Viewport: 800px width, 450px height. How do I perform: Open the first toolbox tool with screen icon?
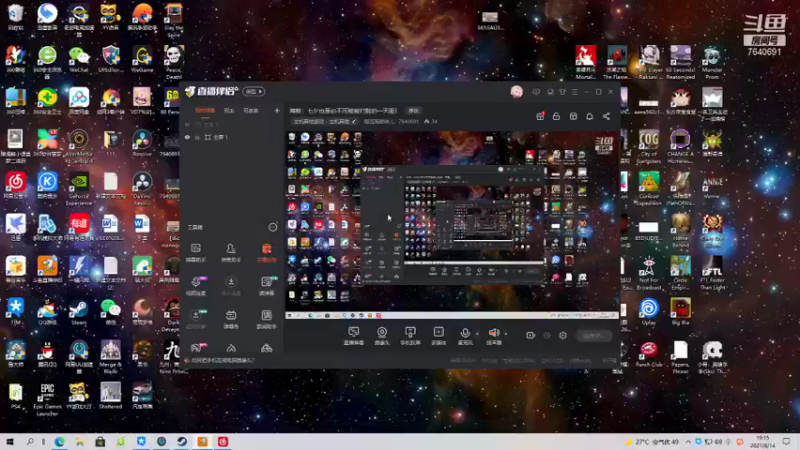point(195,252)
